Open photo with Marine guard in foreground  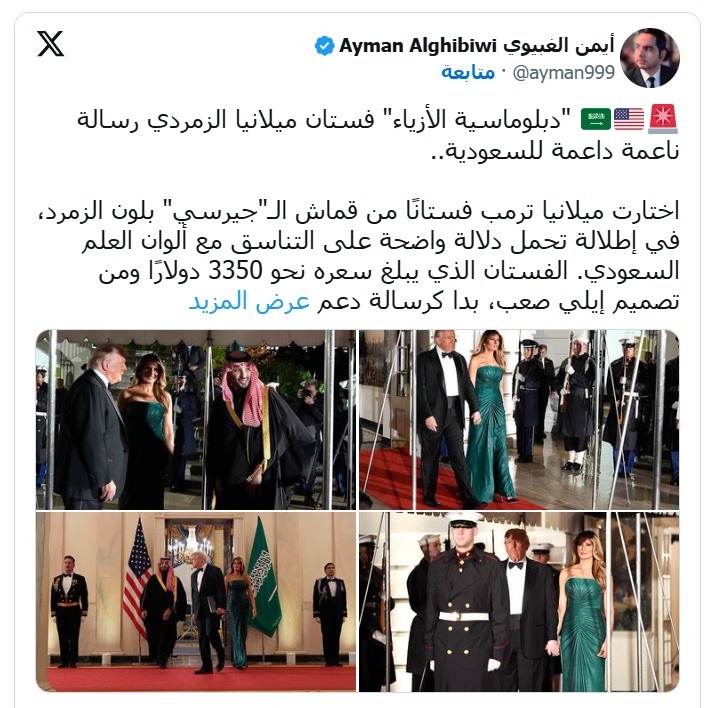(519, 602)
